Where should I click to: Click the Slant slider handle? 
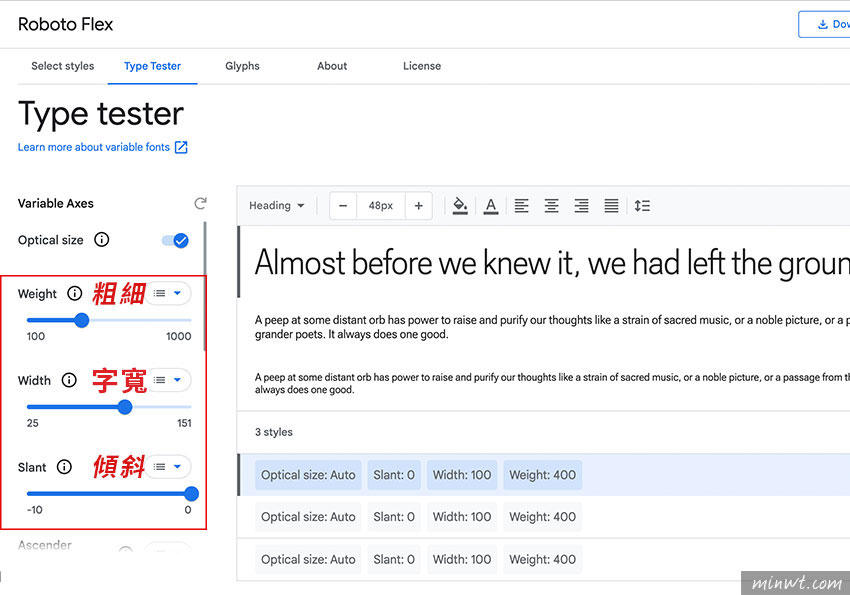(191, 494)
